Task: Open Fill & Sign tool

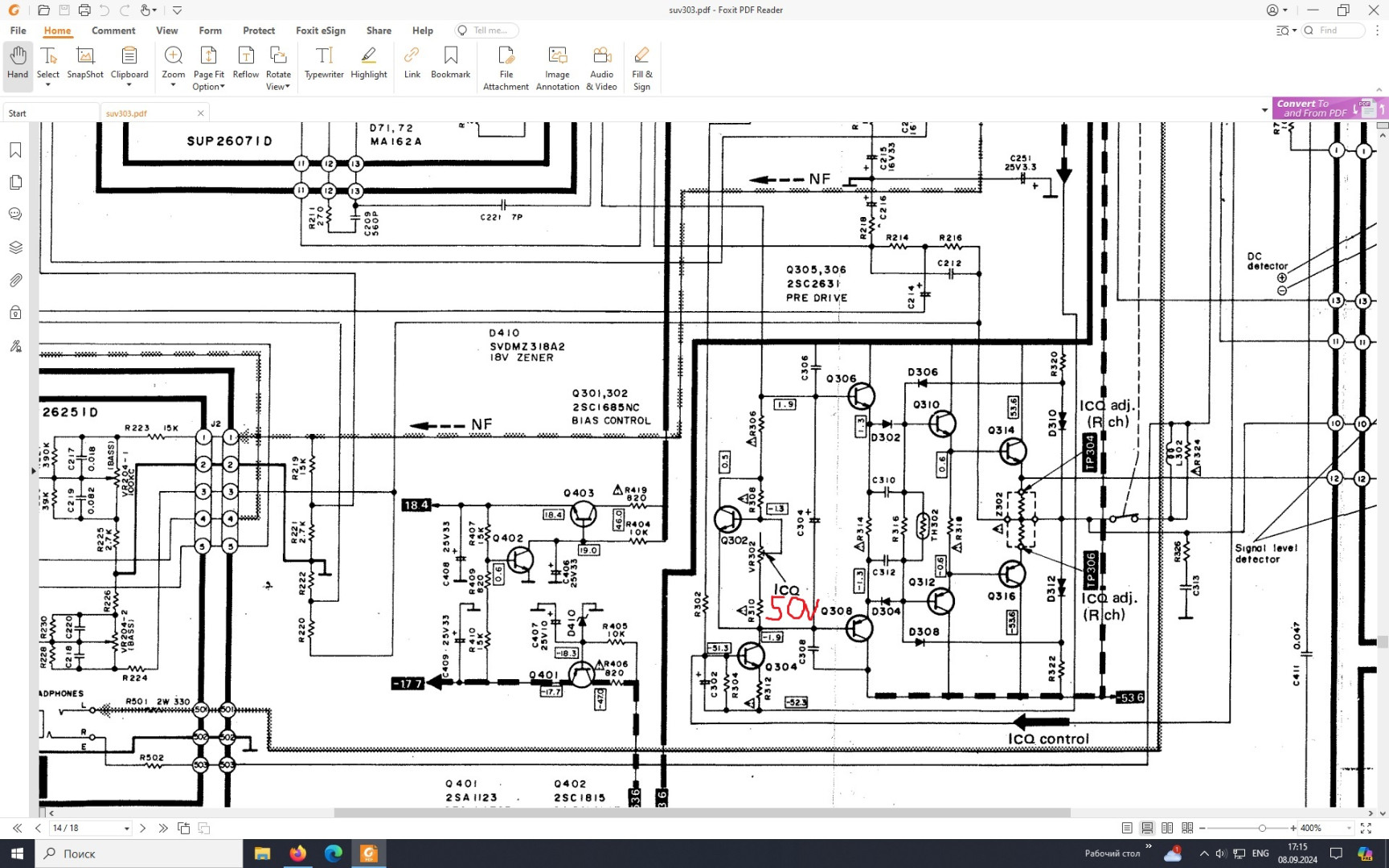Action: [641, 68]
